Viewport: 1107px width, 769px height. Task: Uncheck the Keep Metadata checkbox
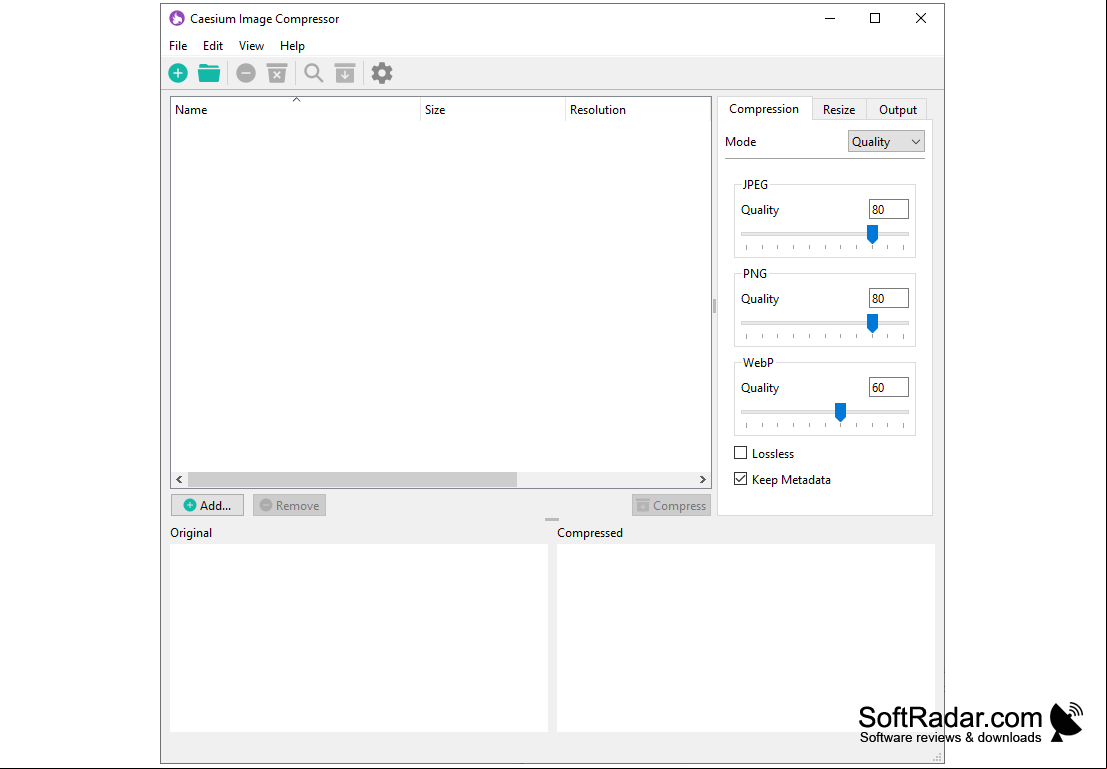[741, 479]
